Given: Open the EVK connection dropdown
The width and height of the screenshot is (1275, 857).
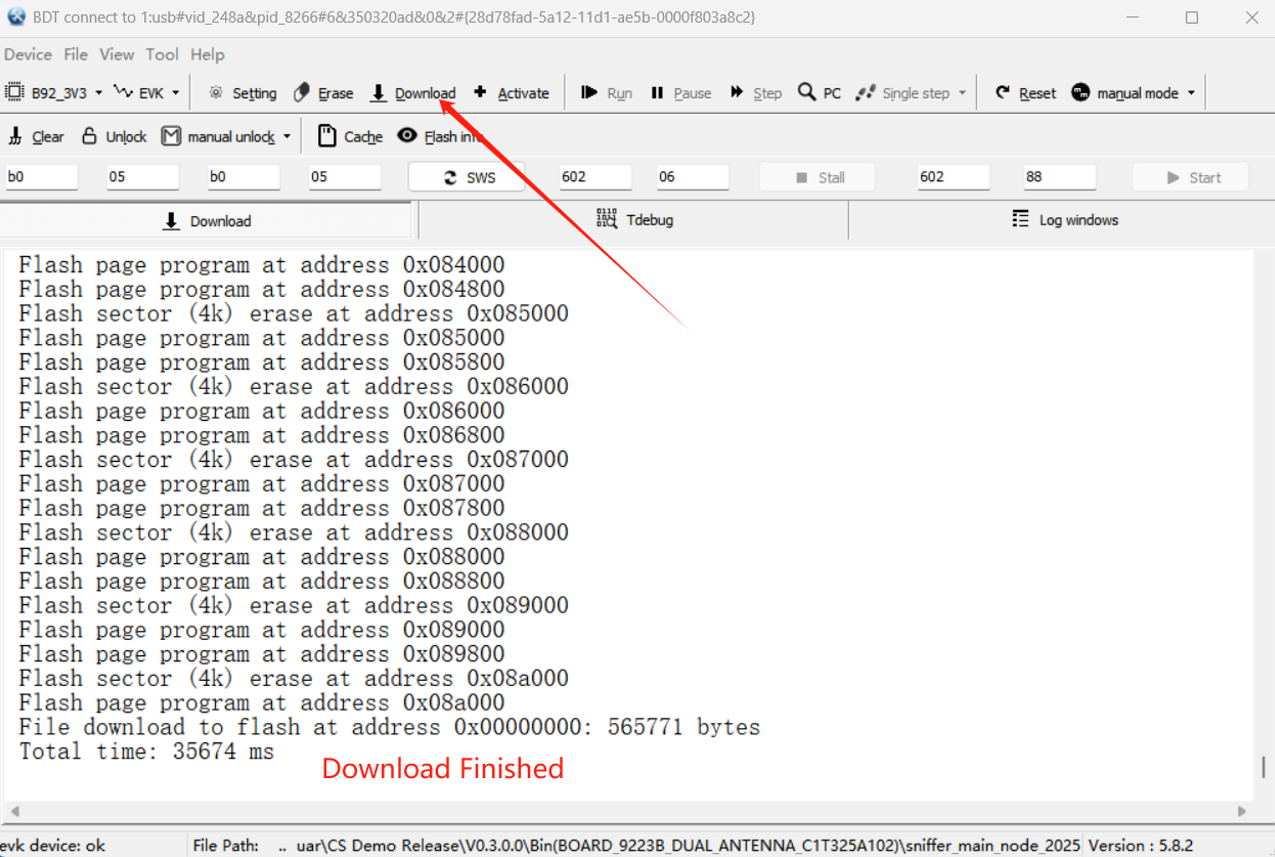Looking at the screenshot, I should tap(175, 93).
